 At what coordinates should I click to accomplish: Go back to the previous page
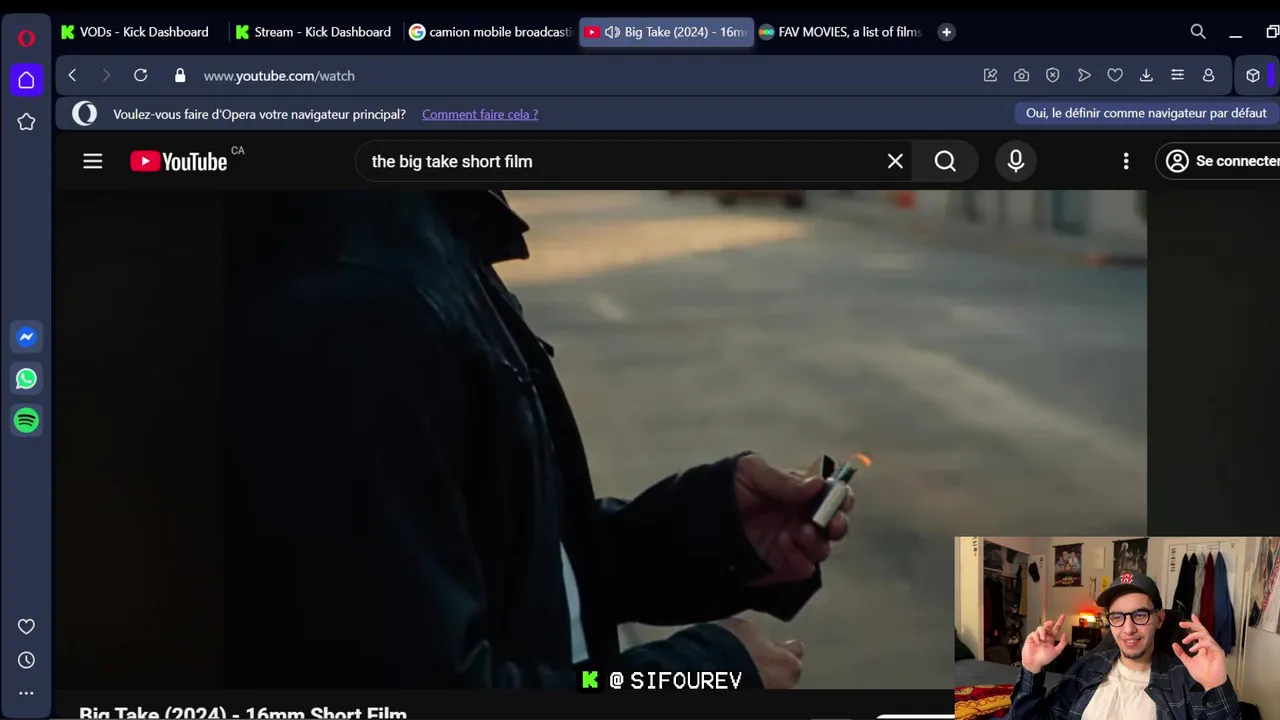[72, 75]
